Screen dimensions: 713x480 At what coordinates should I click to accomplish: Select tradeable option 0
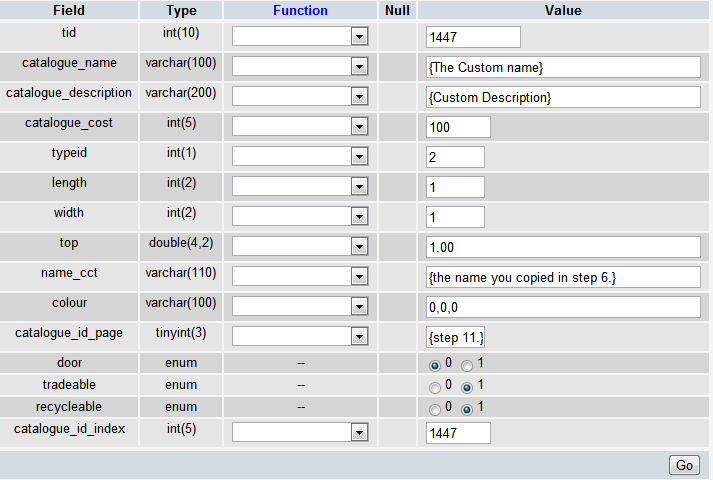pos(434,387)
